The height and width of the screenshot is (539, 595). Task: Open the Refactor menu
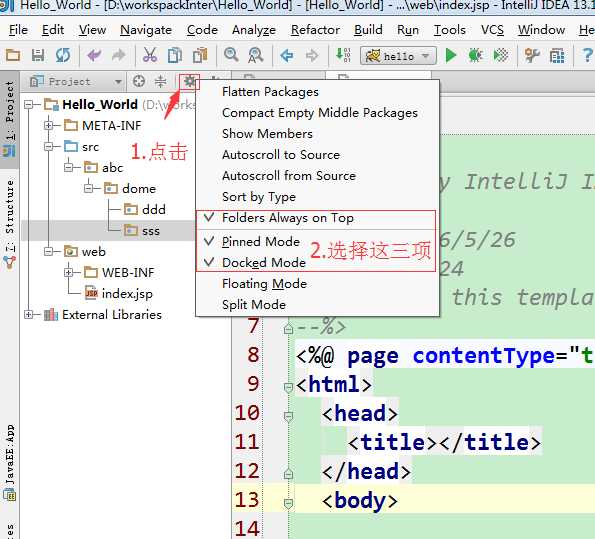[315, 30]
